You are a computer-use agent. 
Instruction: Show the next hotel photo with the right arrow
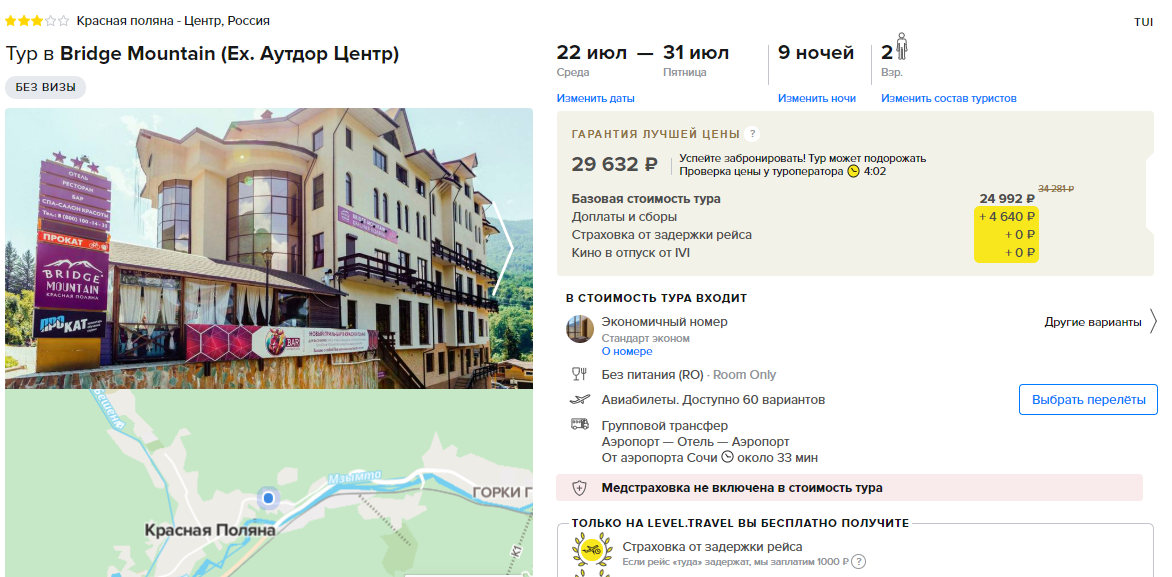[507, 247]
